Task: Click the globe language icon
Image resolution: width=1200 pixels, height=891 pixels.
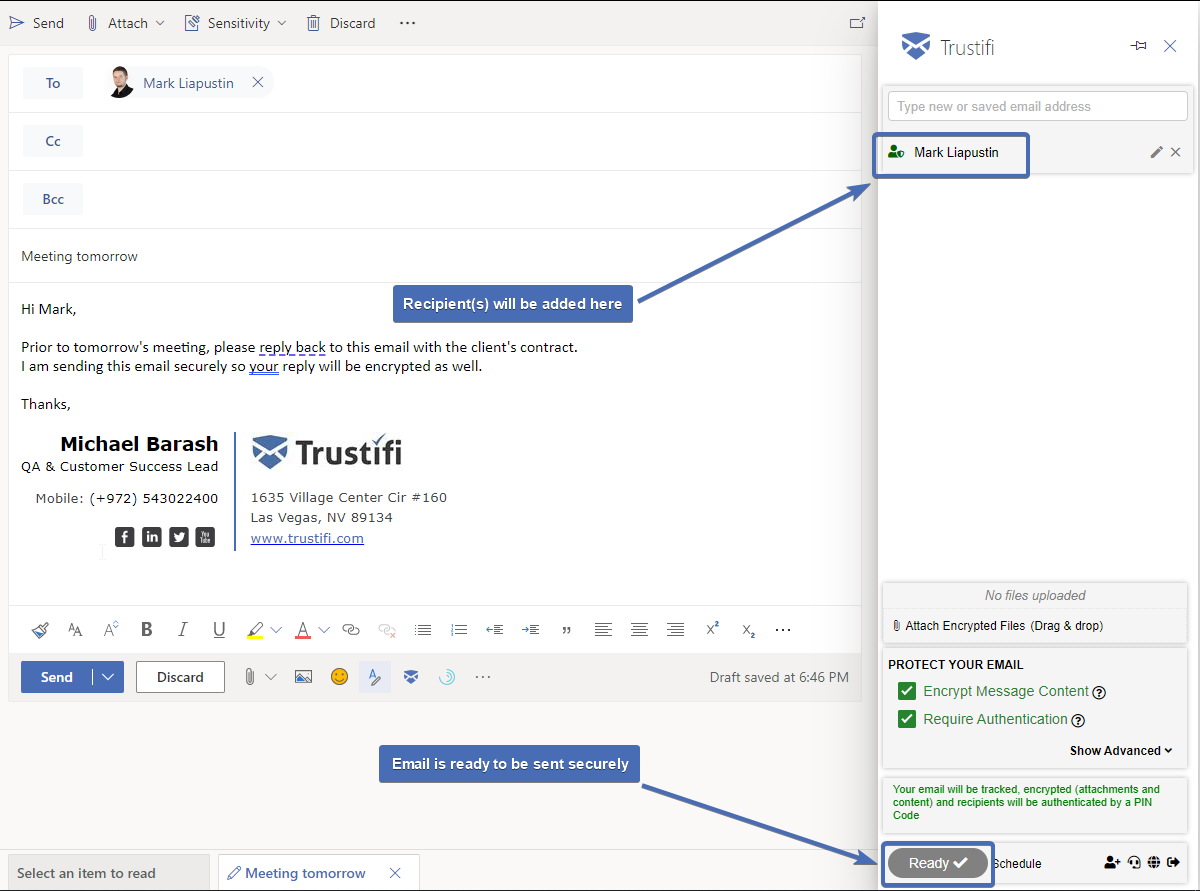Action: [x=1154, y=862]
